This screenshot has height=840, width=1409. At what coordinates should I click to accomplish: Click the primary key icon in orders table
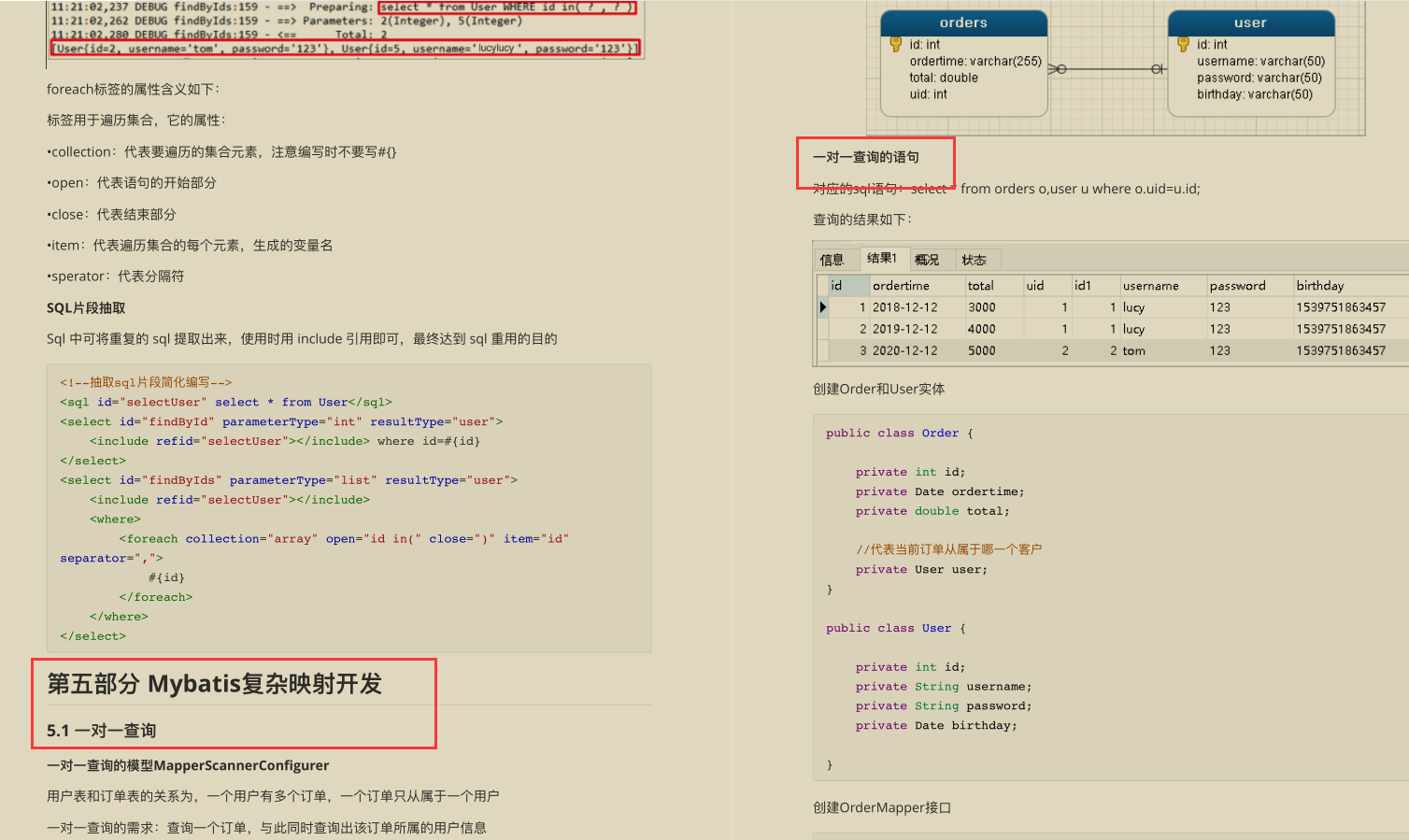(895, 44)
